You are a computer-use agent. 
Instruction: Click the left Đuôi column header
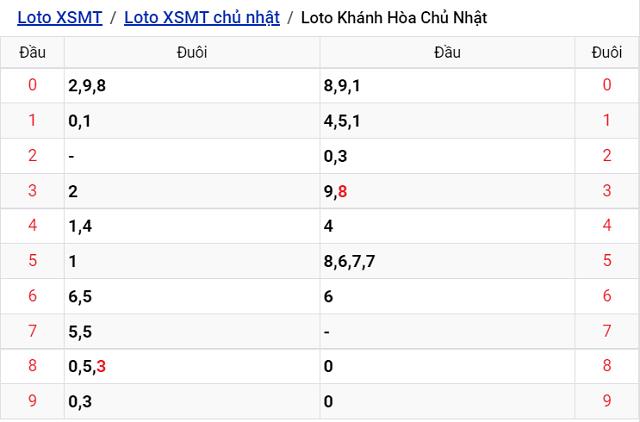point(191,53)
